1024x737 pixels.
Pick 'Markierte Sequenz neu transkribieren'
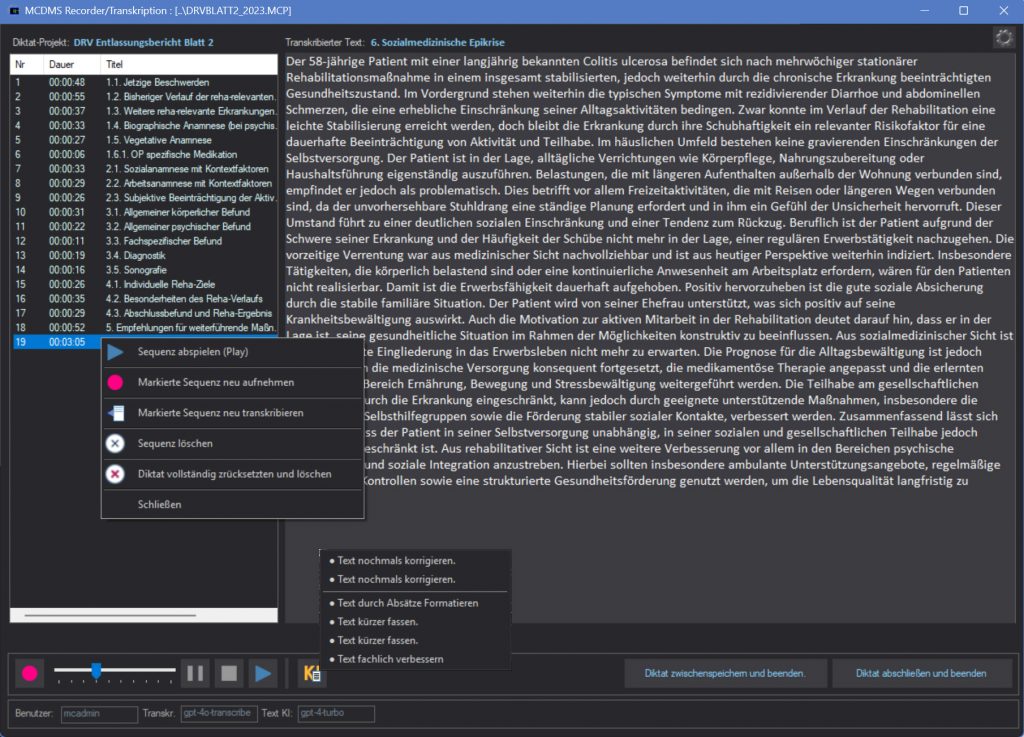pos(220,413)
